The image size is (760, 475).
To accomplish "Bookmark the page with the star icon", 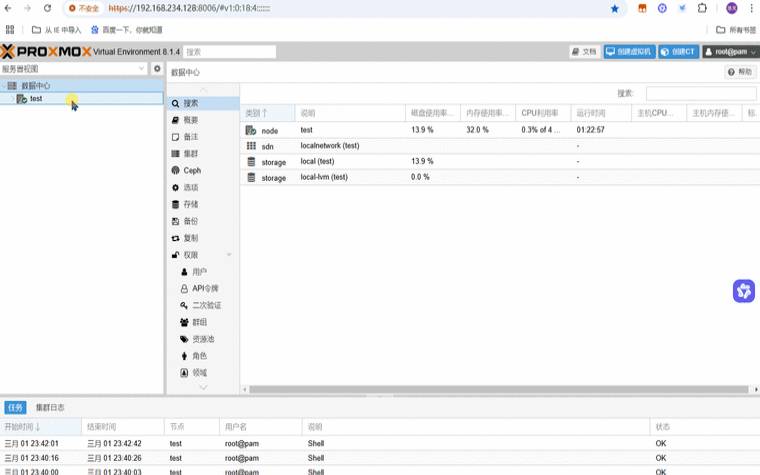I will coord(615,8).
